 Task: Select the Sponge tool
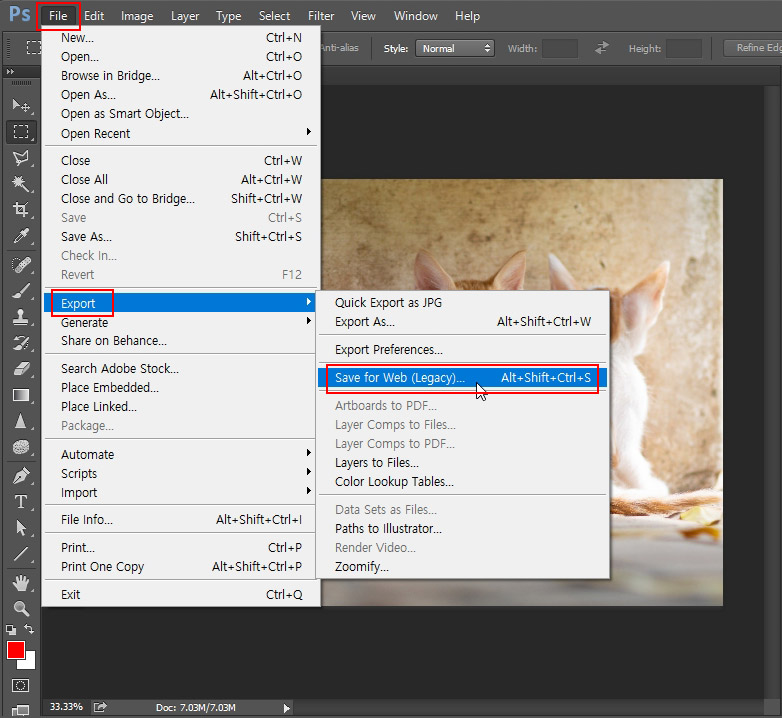20,447
